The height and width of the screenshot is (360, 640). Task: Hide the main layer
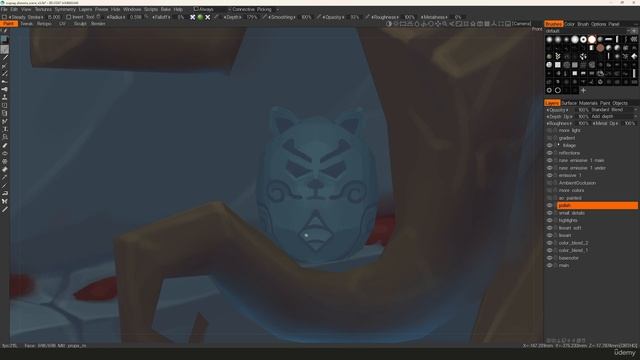(x=549, y=265)
